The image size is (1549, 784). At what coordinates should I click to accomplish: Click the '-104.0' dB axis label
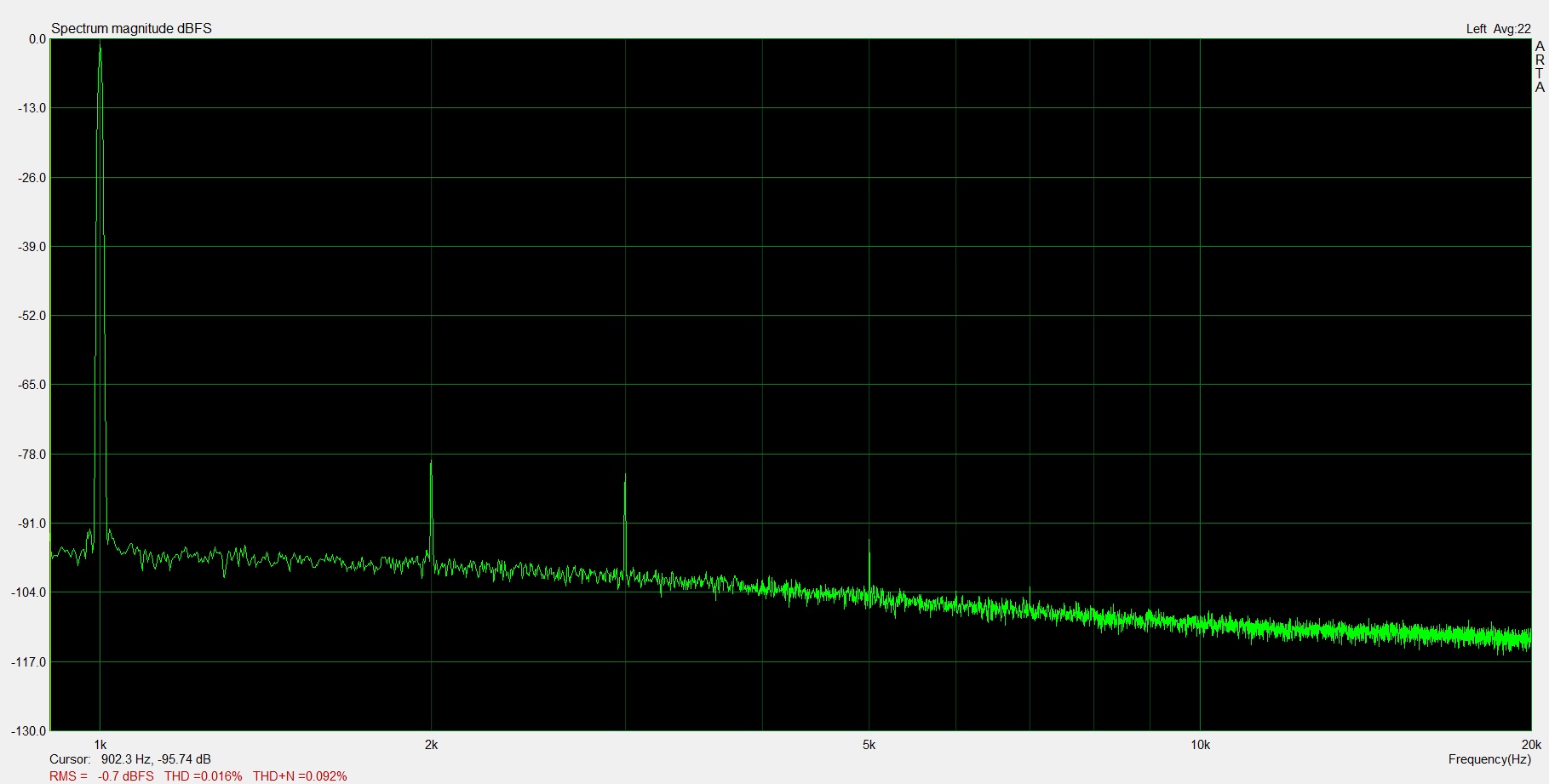[29, 592]
